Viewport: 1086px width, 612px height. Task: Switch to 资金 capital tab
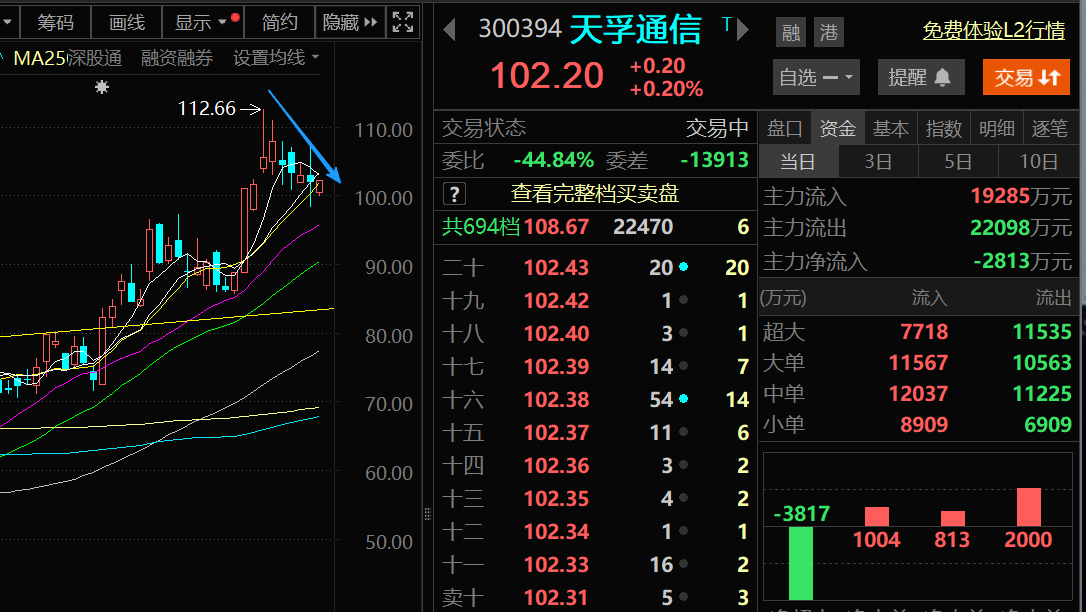coord(837,128)
